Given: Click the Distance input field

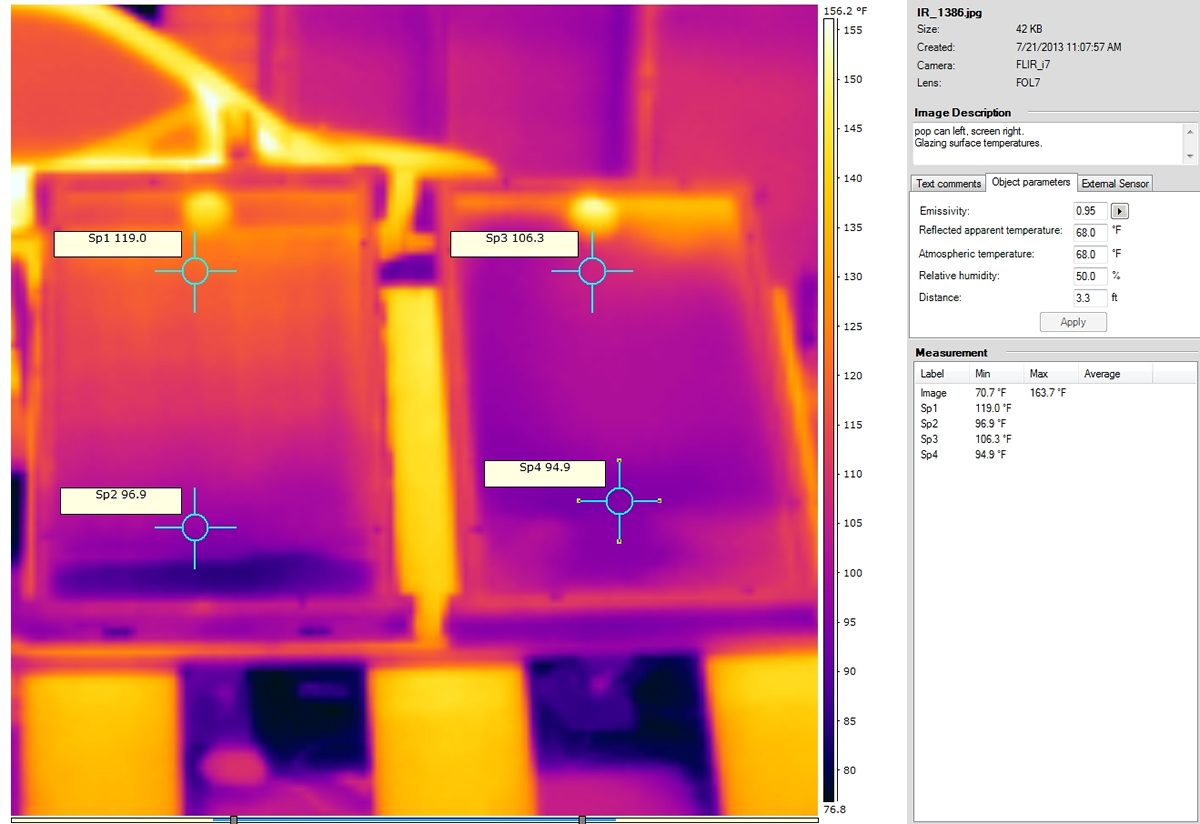Looking at the screenshot, I should [x=1089, y=298].
